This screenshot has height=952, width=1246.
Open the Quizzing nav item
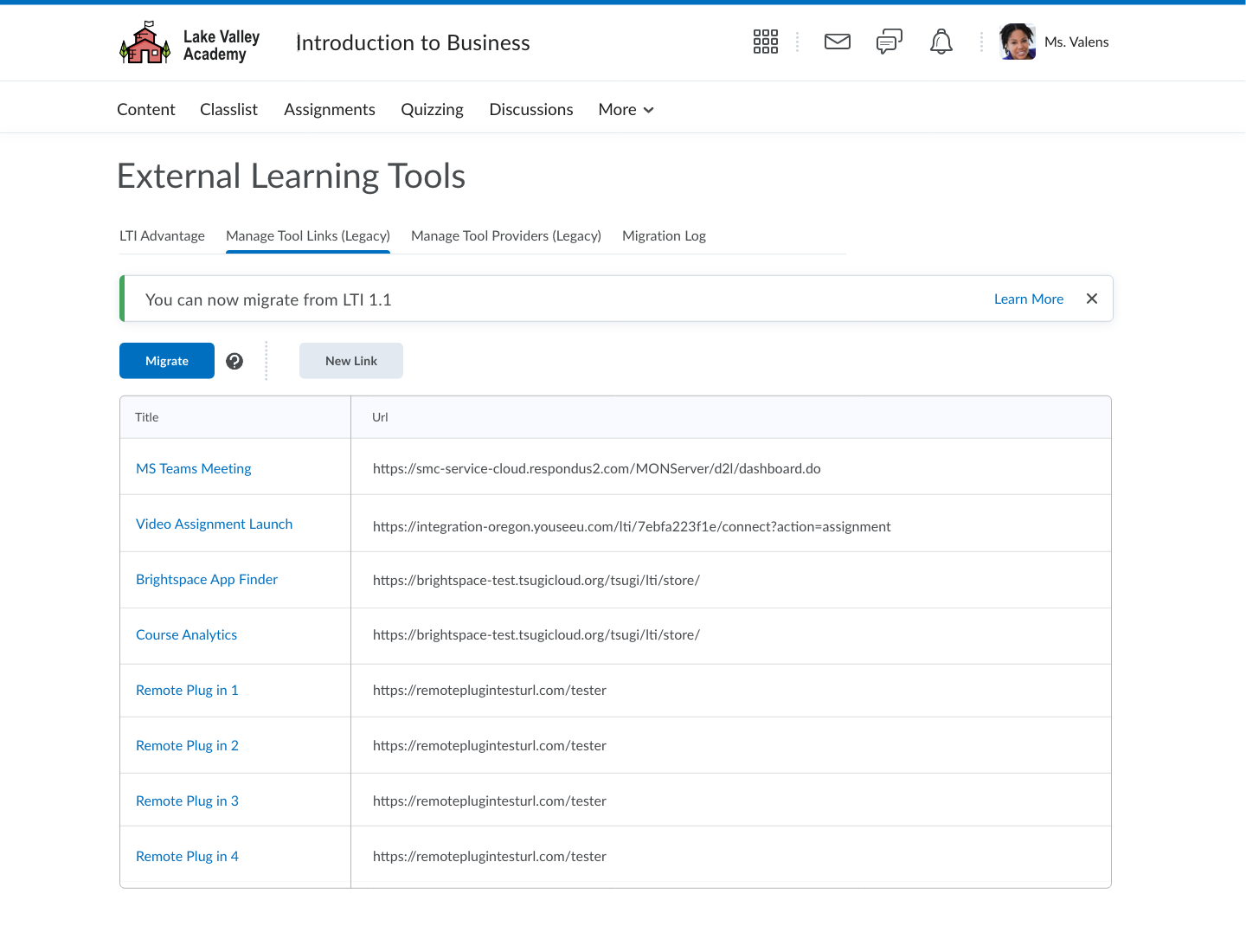point(432,109)
